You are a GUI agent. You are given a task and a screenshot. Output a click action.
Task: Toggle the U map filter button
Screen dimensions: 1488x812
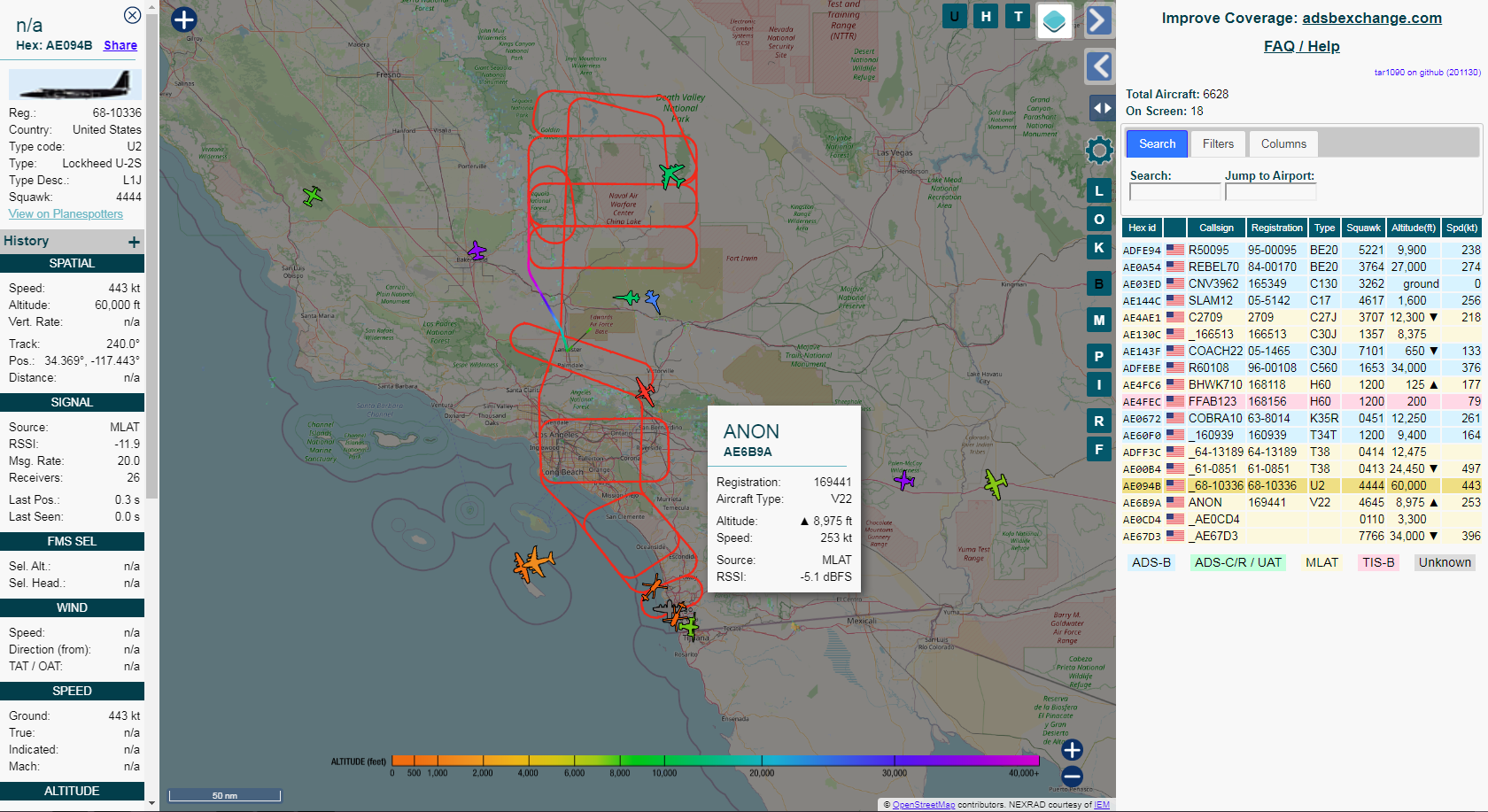[955, 16]
